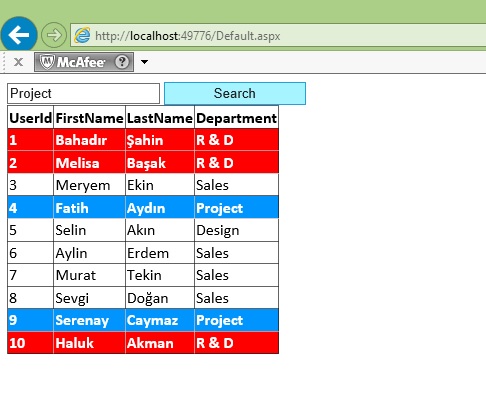
Task: Select the cell Akman
Action: (x=160, y=343)
